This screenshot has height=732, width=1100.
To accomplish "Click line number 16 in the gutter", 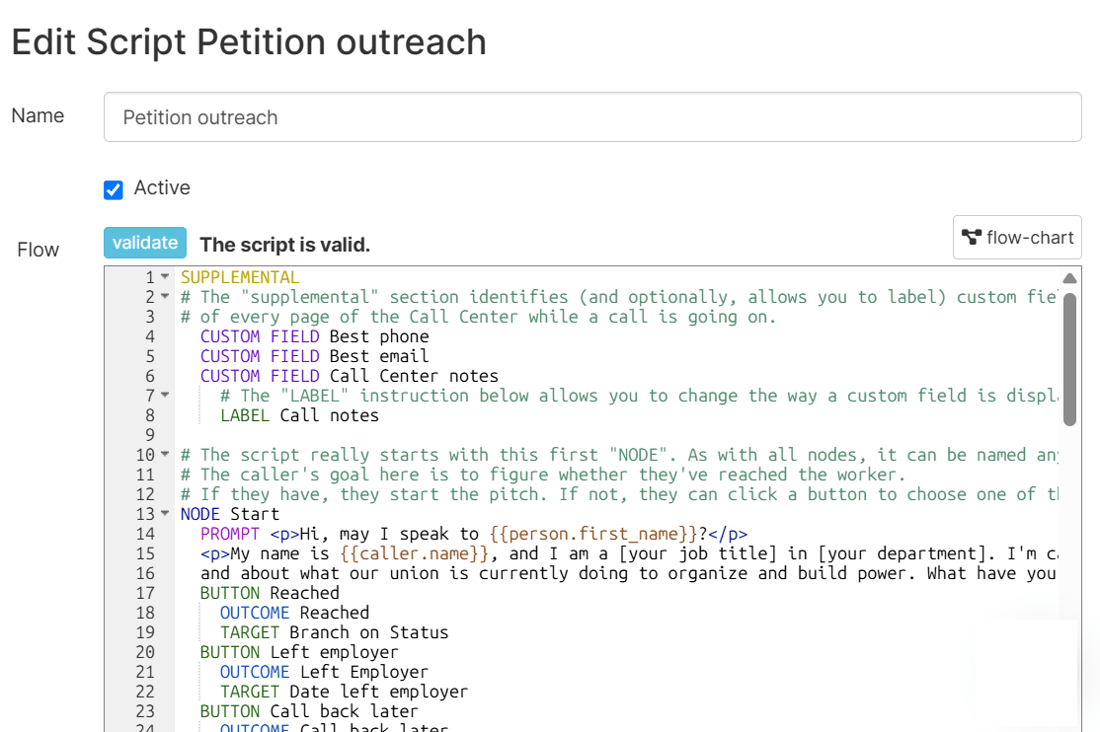I will (145, 573).
